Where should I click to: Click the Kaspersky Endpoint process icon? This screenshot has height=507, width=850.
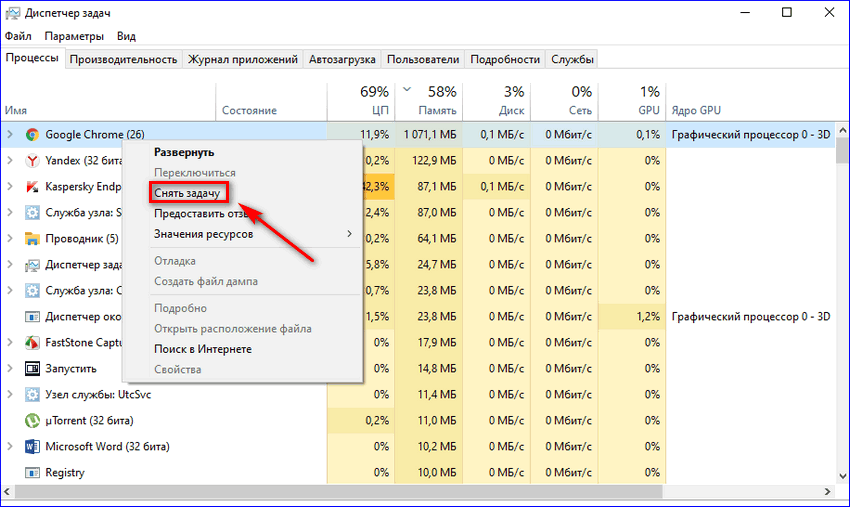pyautogui.click(x=32, y=186)
